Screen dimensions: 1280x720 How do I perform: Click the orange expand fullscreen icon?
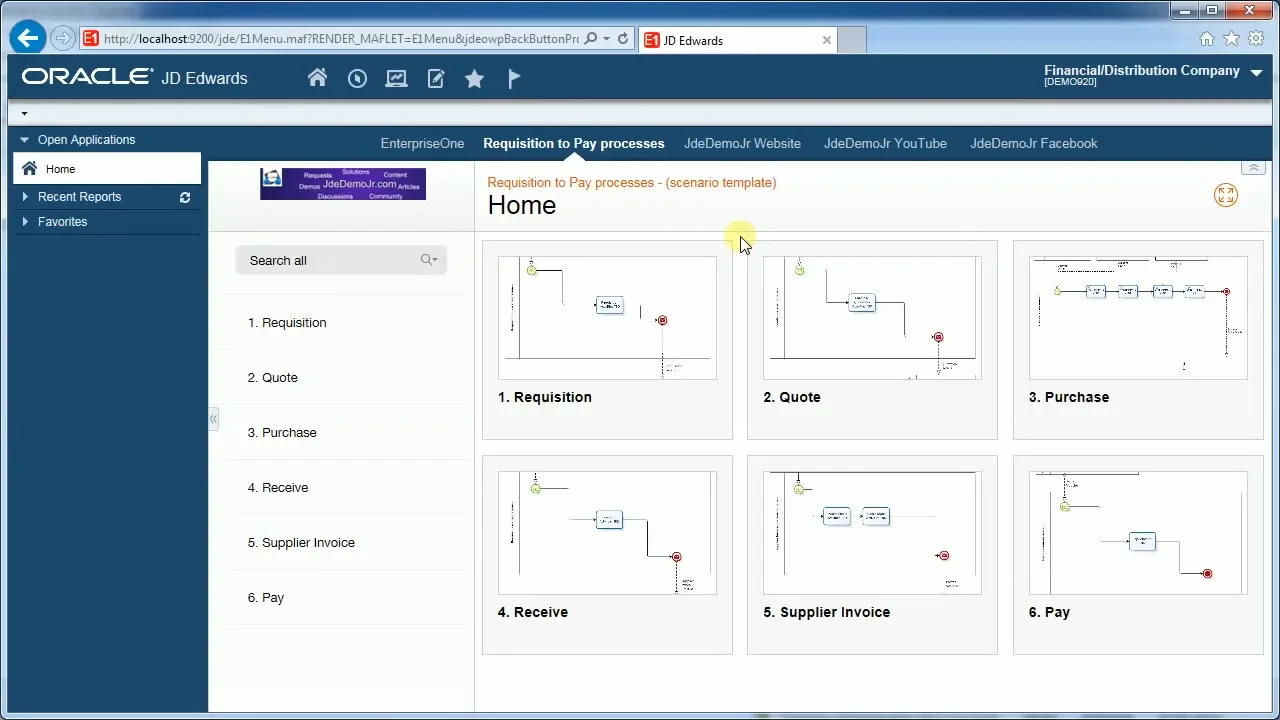coord(1225,195)
